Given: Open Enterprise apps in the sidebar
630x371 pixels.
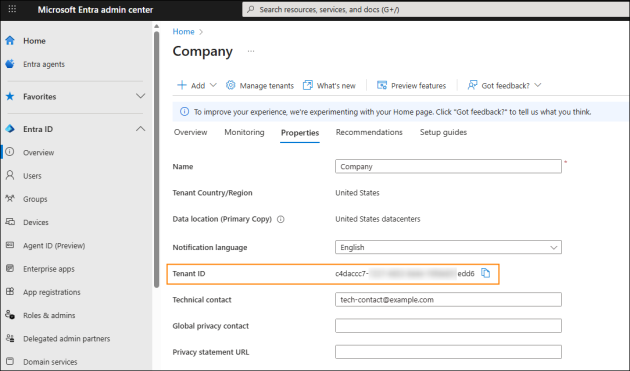Looking at the screenshot, I should [x=49, y=269].
